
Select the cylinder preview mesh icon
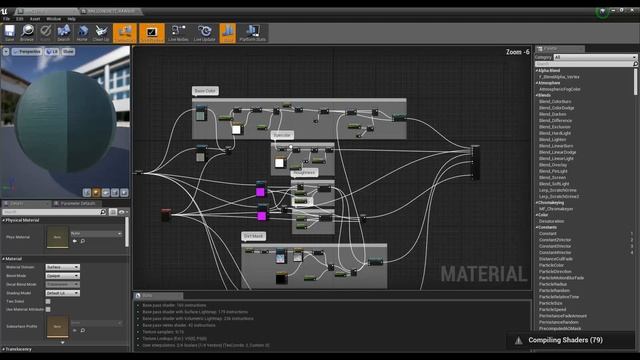pyautogui.click(x=87, y=192)
